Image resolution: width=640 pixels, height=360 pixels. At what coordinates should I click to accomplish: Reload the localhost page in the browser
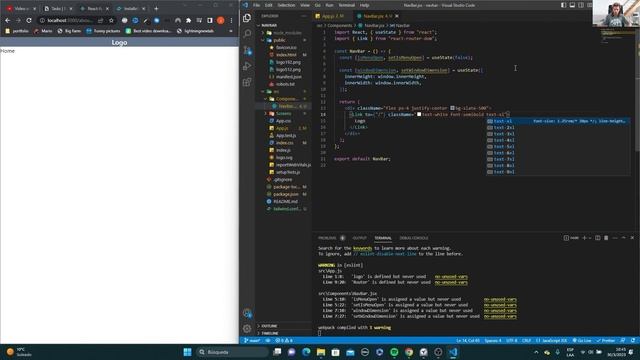(29, 20)
